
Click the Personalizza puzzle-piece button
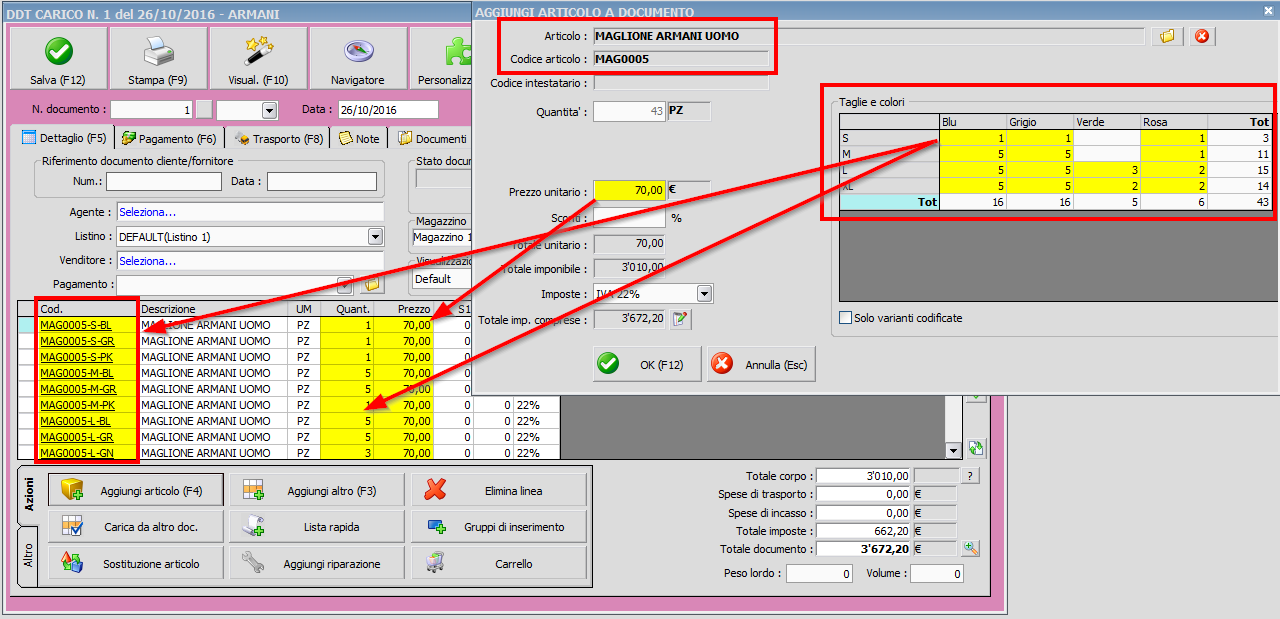pyautogui.click(x=442, y=58)
